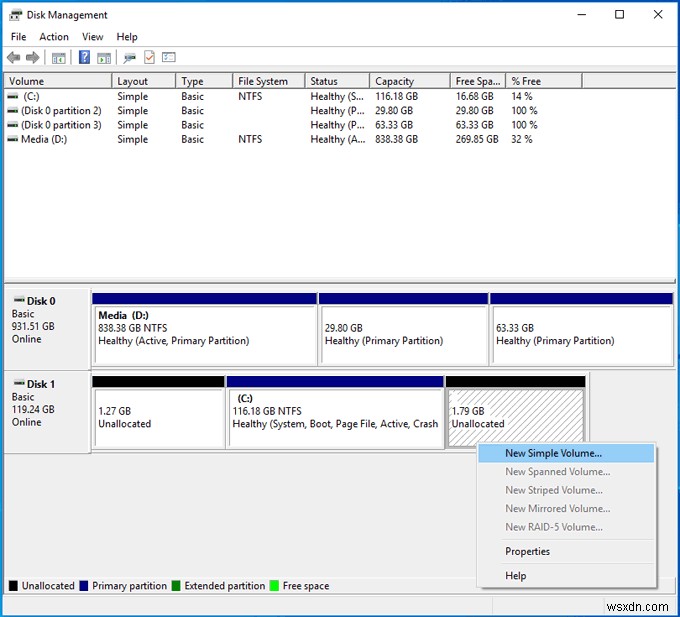Click the Back arrow toolbar icon
This screenshot has height=617, width=680.
click(x=13, y=58)
